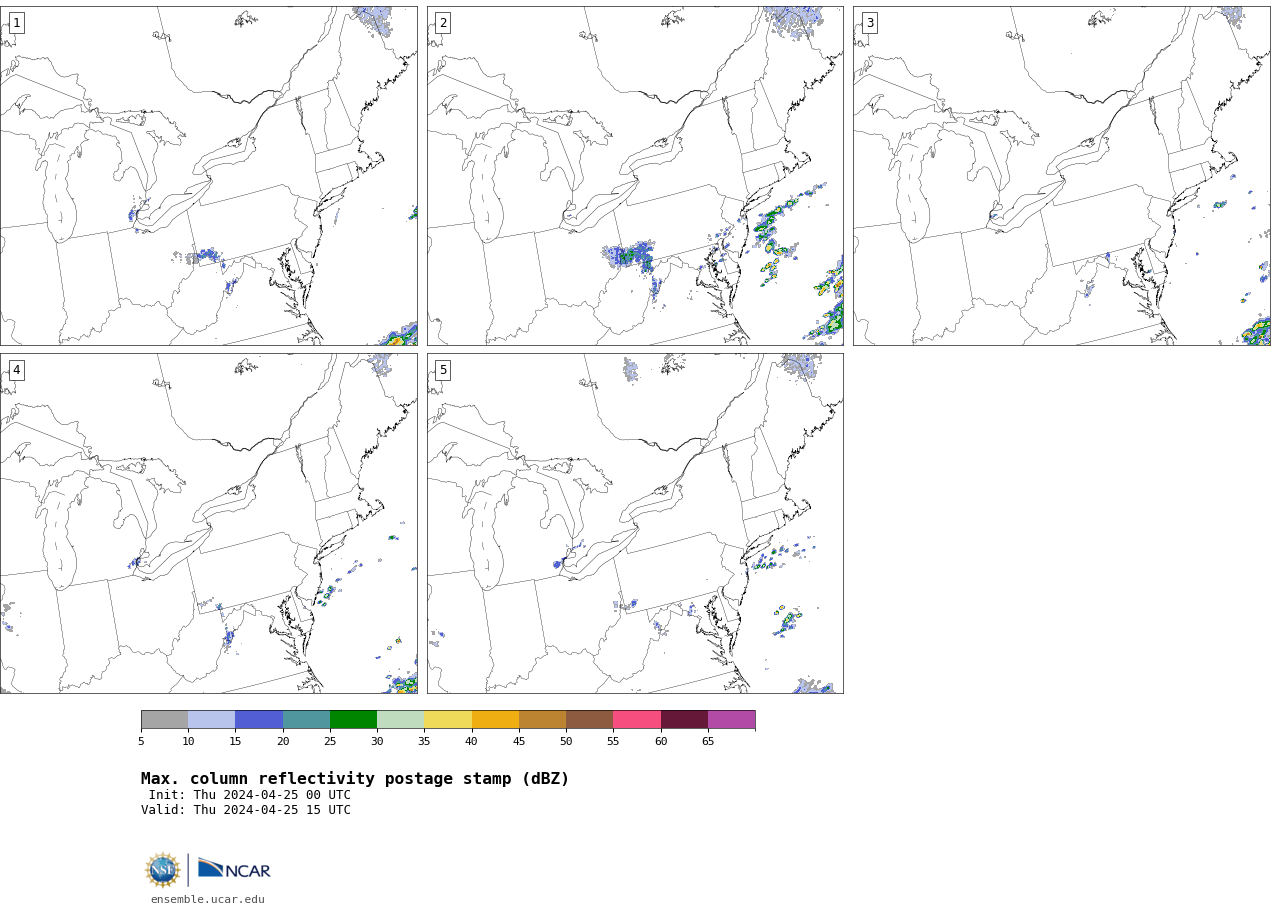Screen dimensions: 1280x910
Task: Select the dark green 25-30 dBZ swatch
Action: coord(353,720)
